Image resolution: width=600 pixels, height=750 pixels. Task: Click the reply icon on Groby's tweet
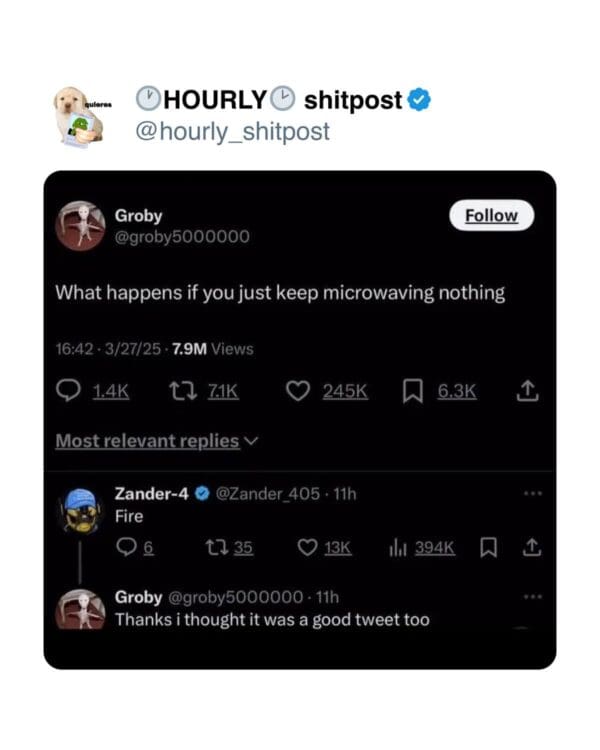pyautogui.click(x=68, y=393)
